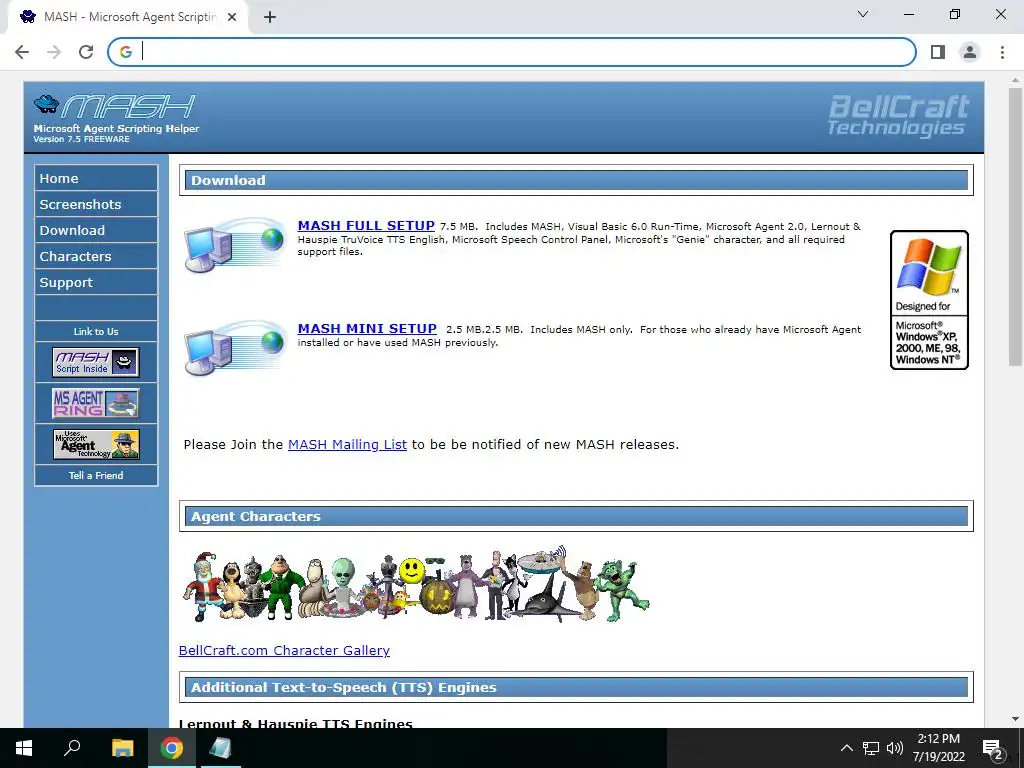Open the Windows Start menu
The height and width of the screenshot is (768, 1024).
pos(24,748)
